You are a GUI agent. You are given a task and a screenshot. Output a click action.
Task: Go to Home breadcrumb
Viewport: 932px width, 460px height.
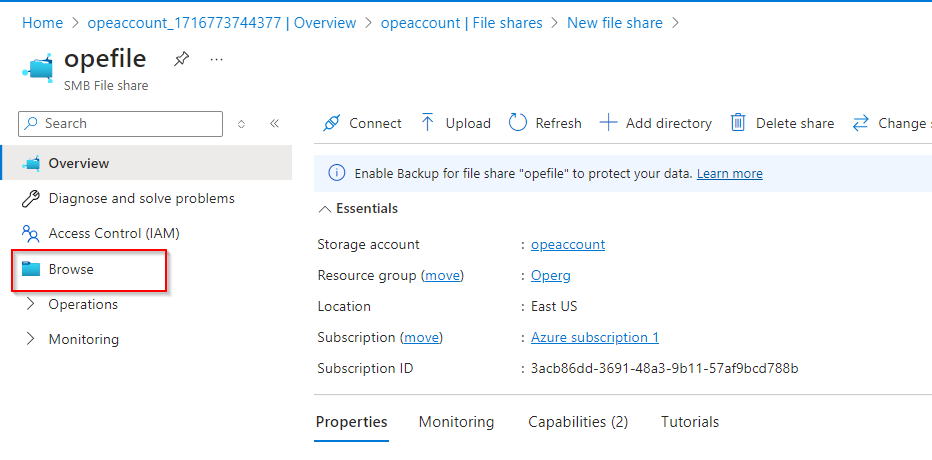[42, 22]
